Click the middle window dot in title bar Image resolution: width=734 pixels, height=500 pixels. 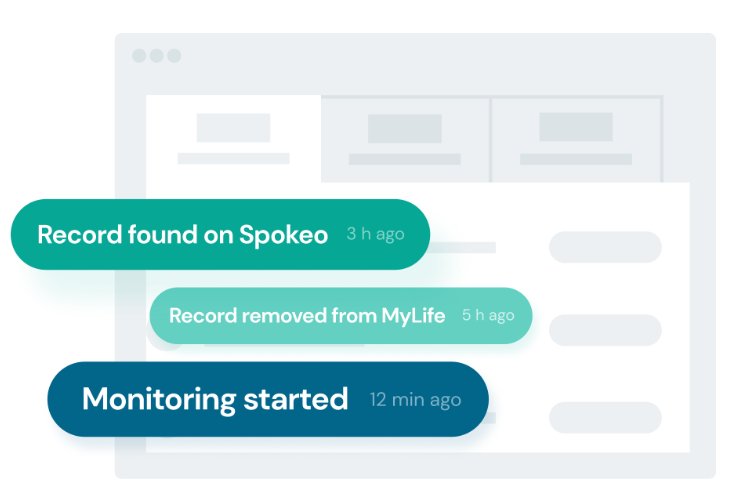coord(156,56)
